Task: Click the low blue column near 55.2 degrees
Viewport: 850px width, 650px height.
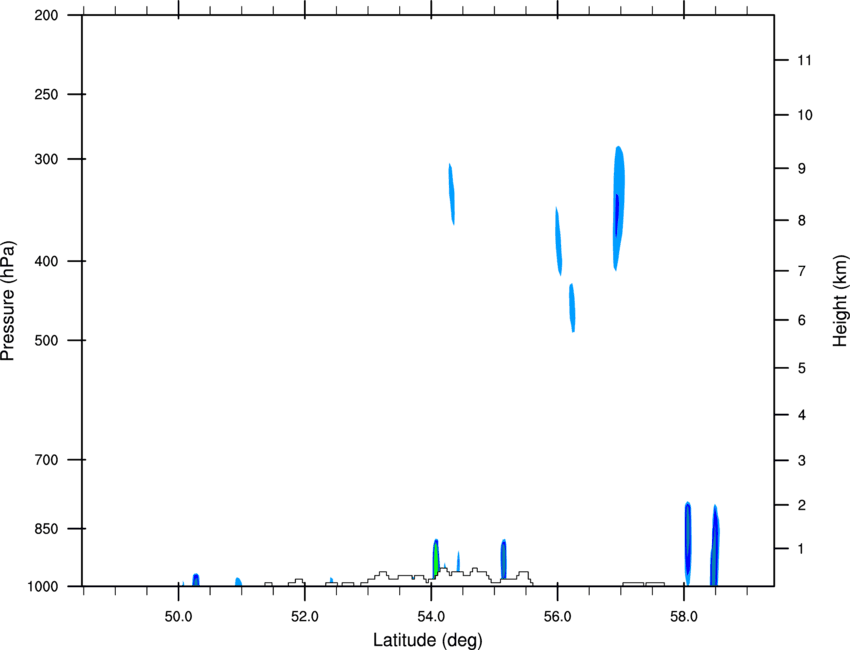Action: [504, 559]
